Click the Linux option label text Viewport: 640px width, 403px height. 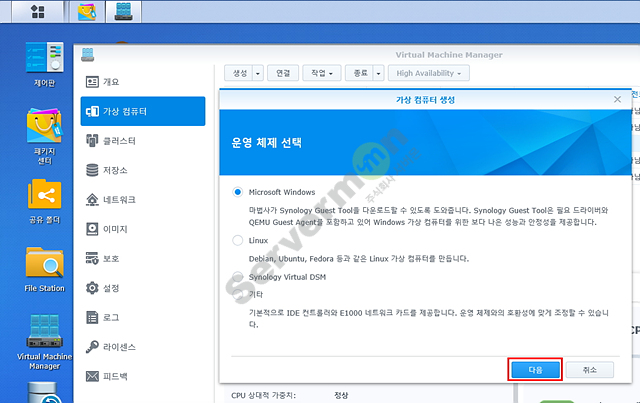258,240
